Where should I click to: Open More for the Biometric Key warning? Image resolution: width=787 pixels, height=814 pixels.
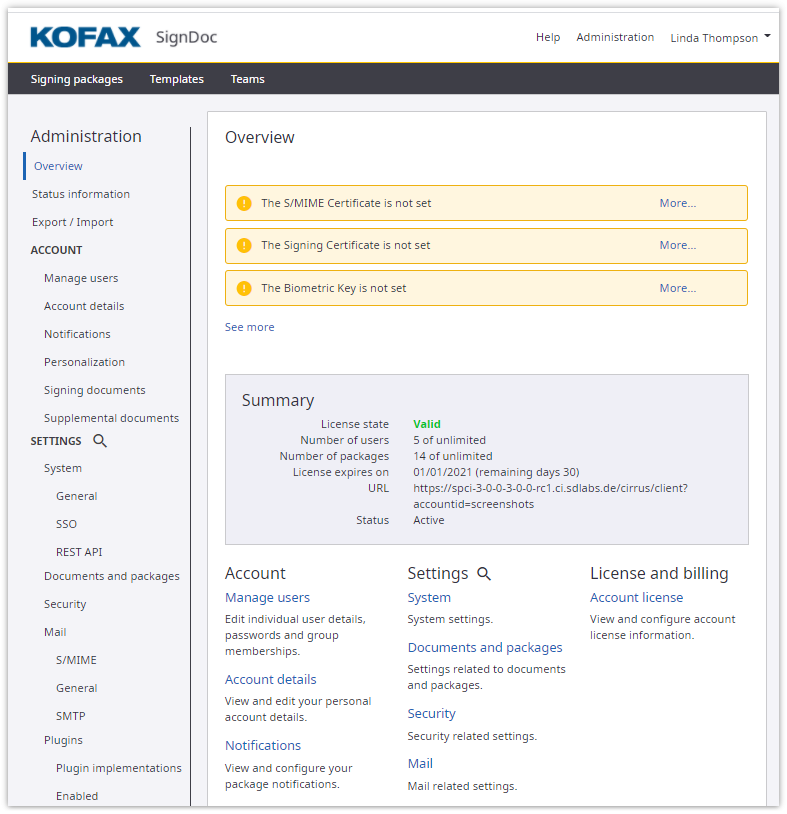pyautogui.click(x=677, y=288)
